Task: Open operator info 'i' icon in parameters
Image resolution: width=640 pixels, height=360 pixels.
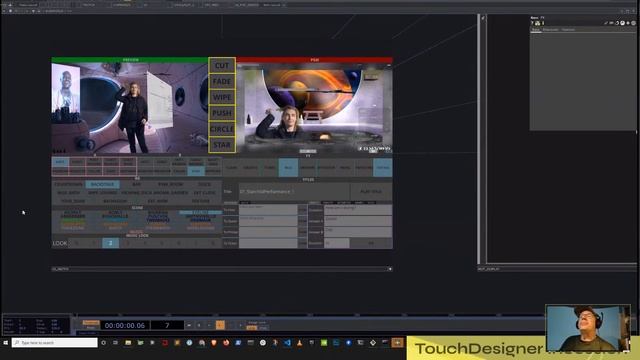Action: [543, 23]
